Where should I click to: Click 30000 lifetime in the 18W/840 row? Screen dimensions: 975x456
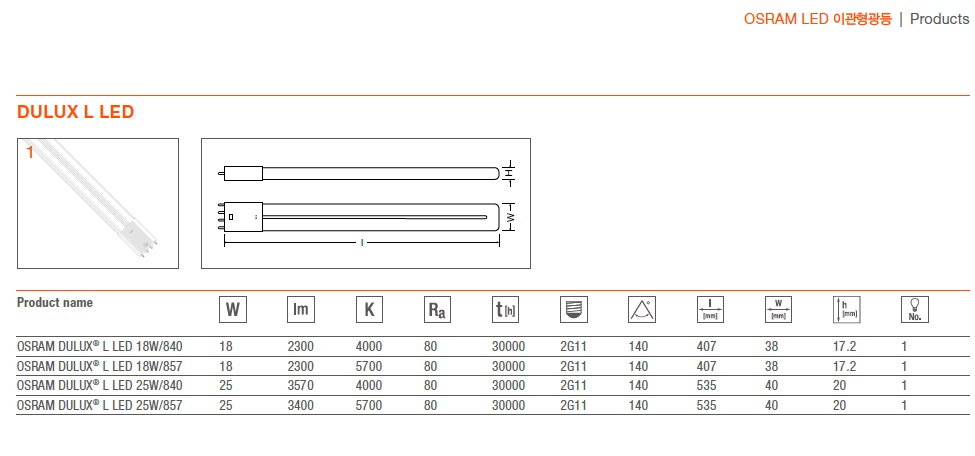(509, 347)
